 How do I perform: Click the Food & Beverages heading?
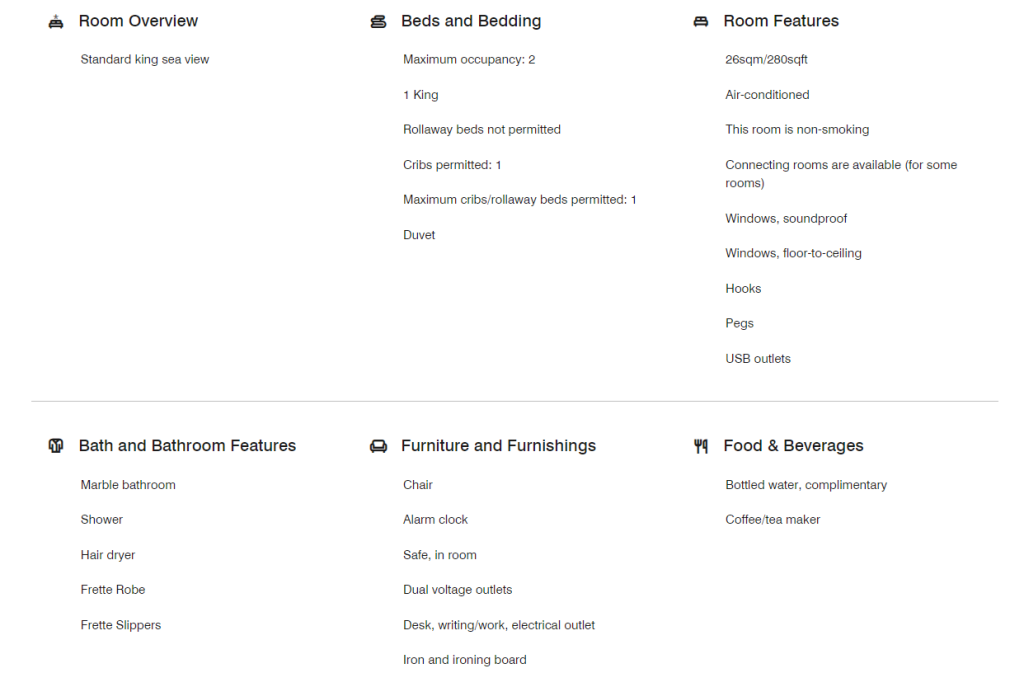(793, 446)
